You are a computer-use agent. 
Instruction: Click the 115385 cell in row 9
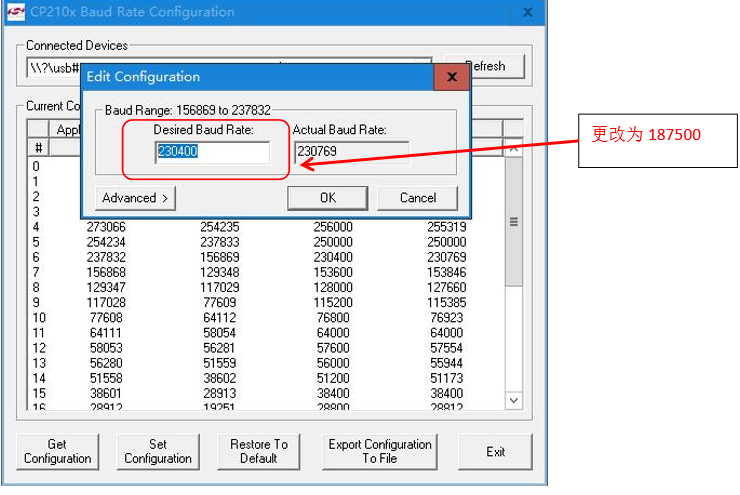447,302
